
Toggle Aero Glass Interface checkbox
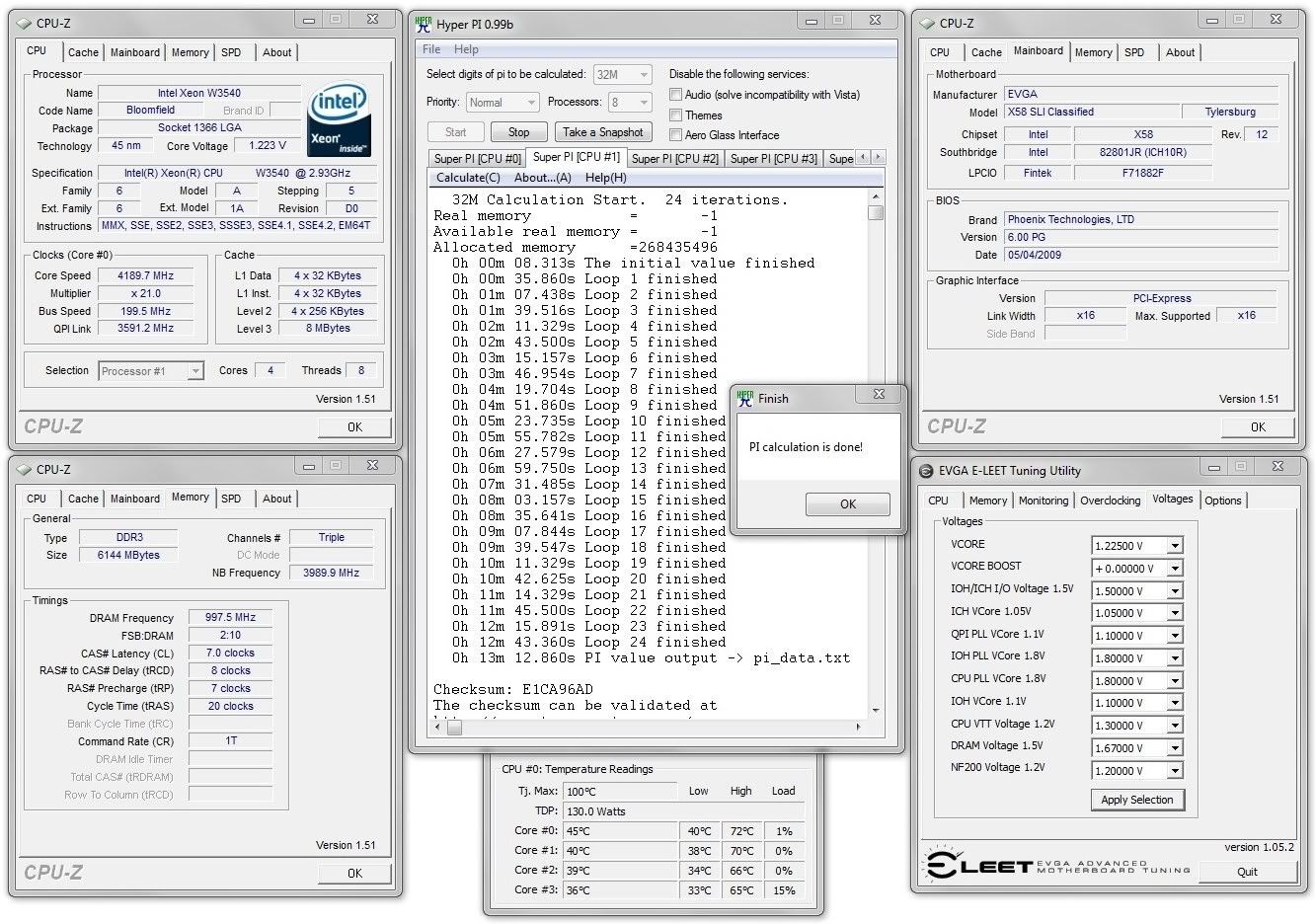pos(676,135)
